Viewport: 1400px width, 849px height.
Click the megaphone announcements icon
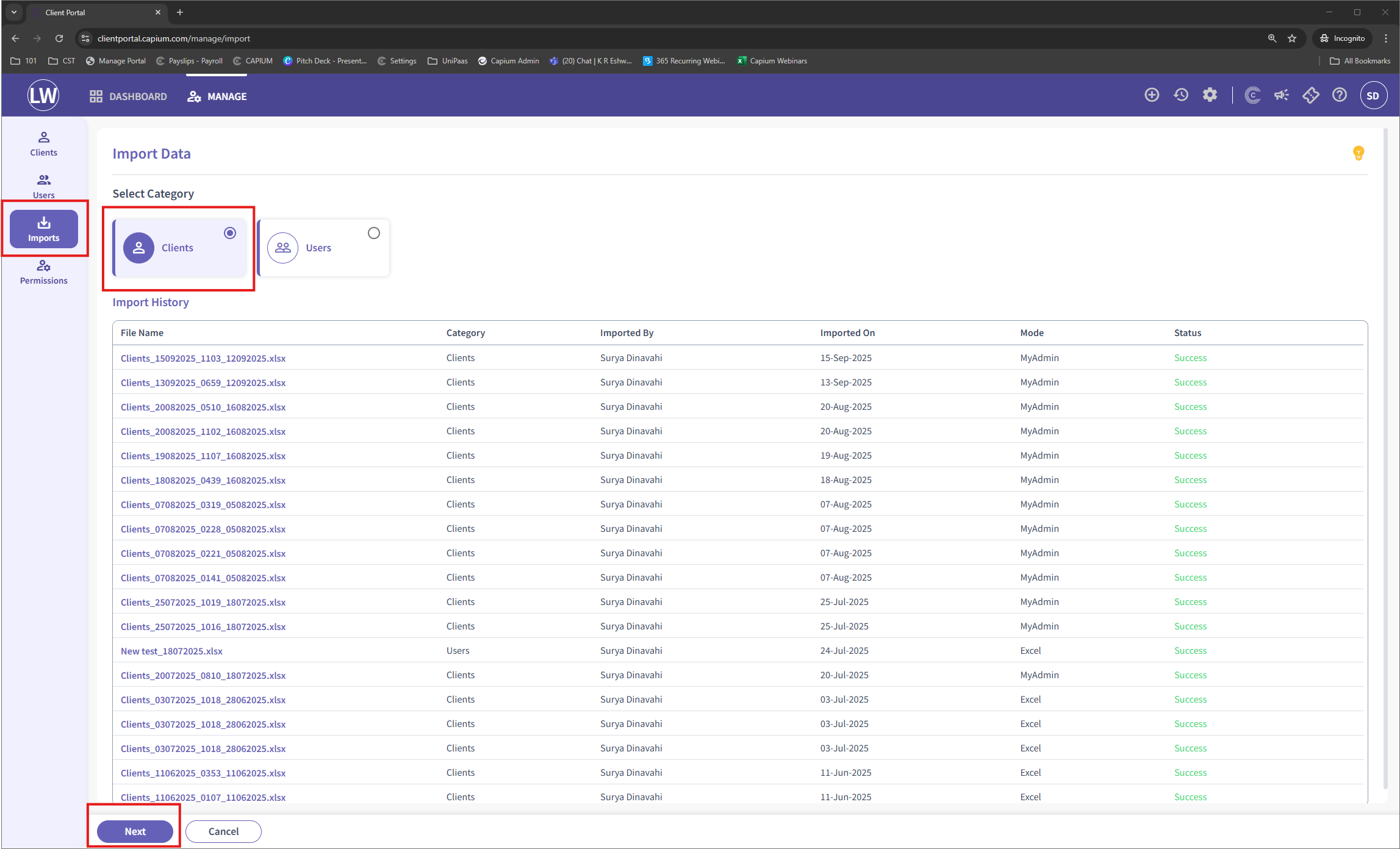(x=1281, y=95)
